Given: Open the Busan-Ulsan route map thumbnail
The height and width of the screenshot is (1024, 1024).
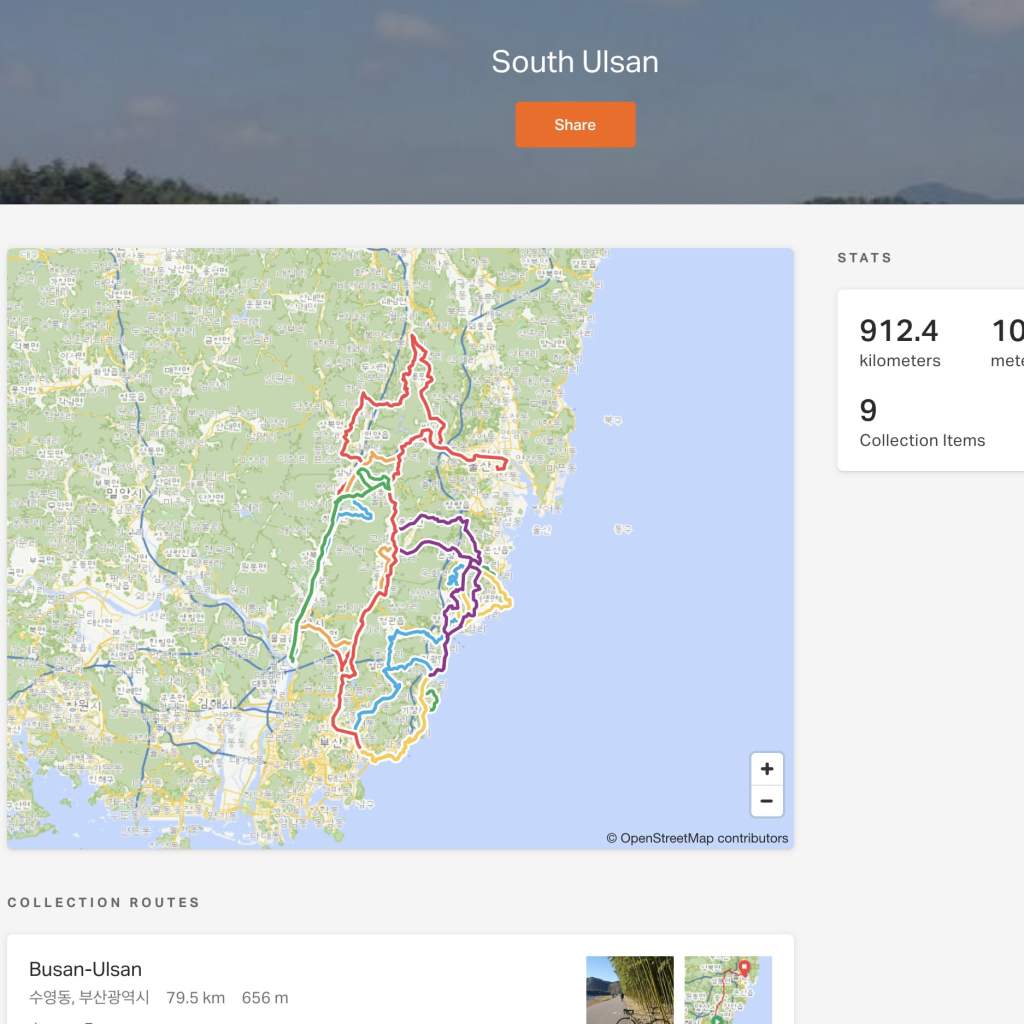Looking at the screenshot, I should (x=728, y=989).
